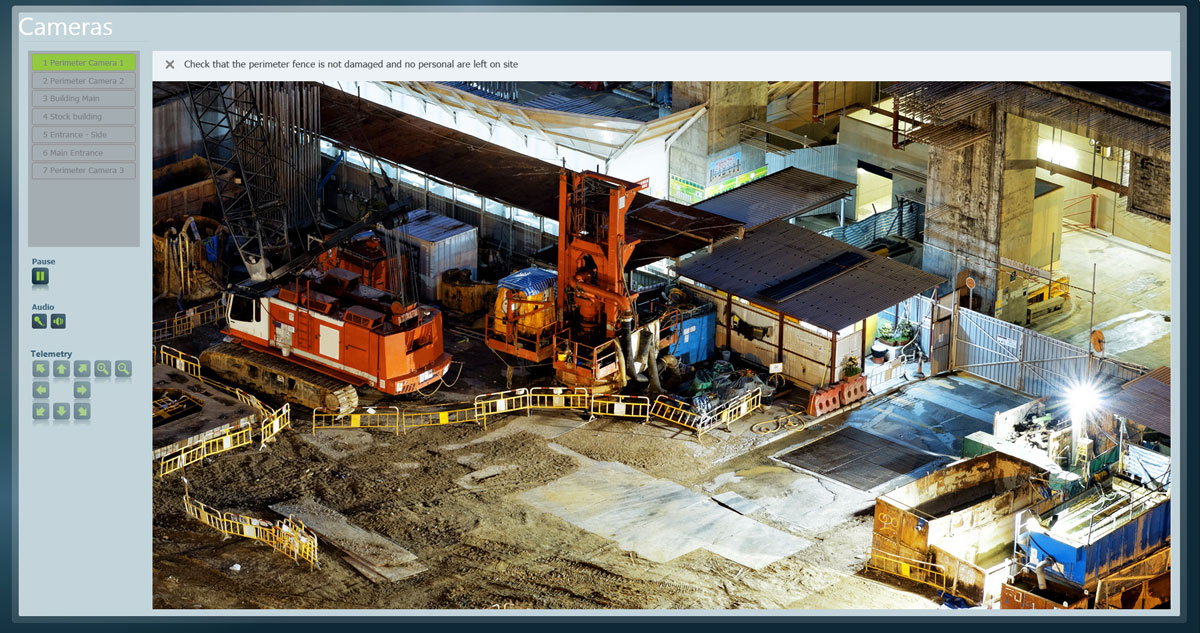Select Perimeter Camera 1 from list
The image size is (1200, 633).
[x=83, y=63]
